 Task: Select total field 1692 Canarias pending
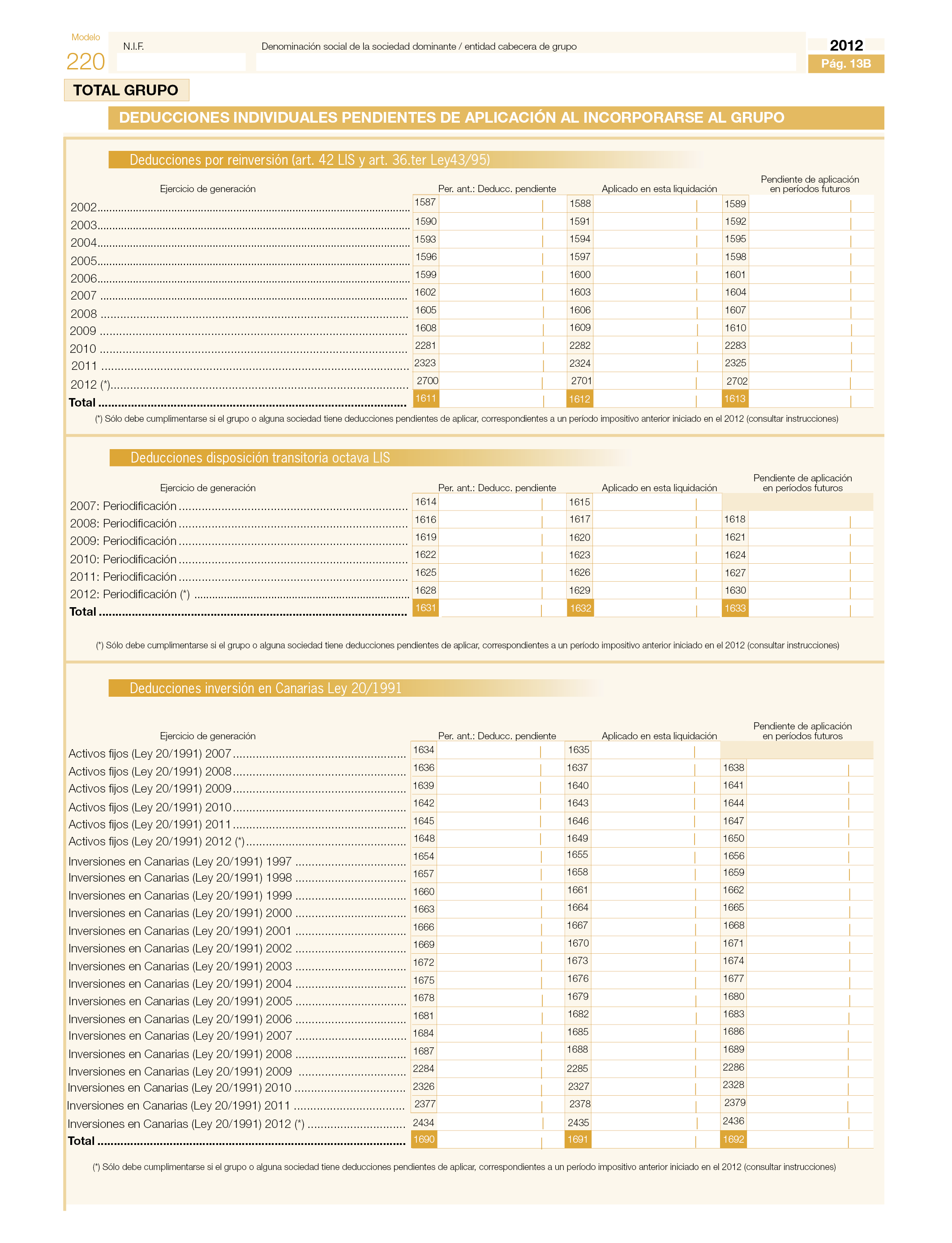coord(810,1139)
